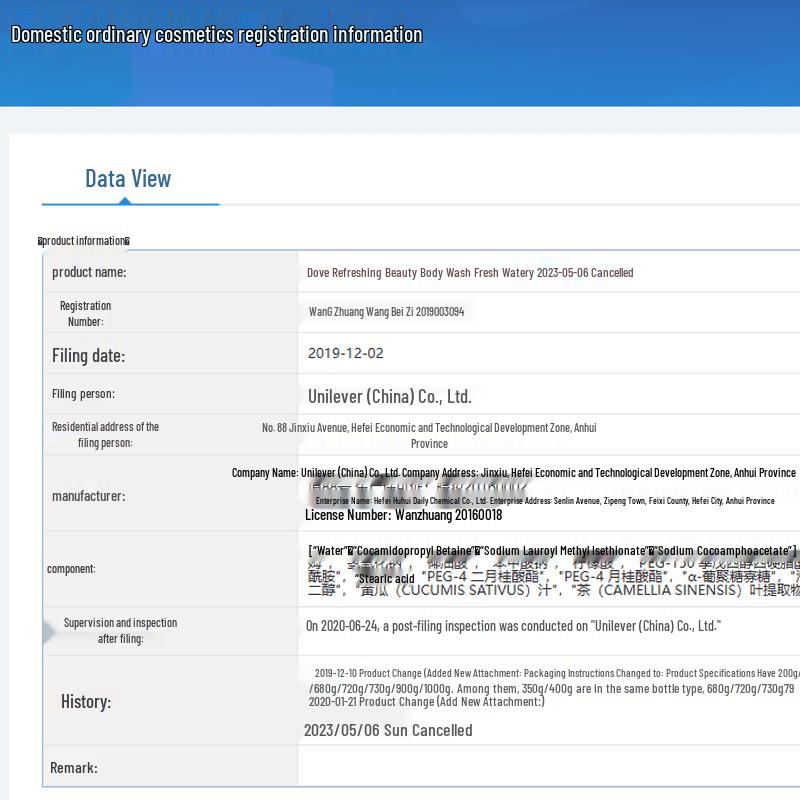Select component line starting with Water, Cocamidopropyl Betaine
Screen dimensions: 800x800
552,551
